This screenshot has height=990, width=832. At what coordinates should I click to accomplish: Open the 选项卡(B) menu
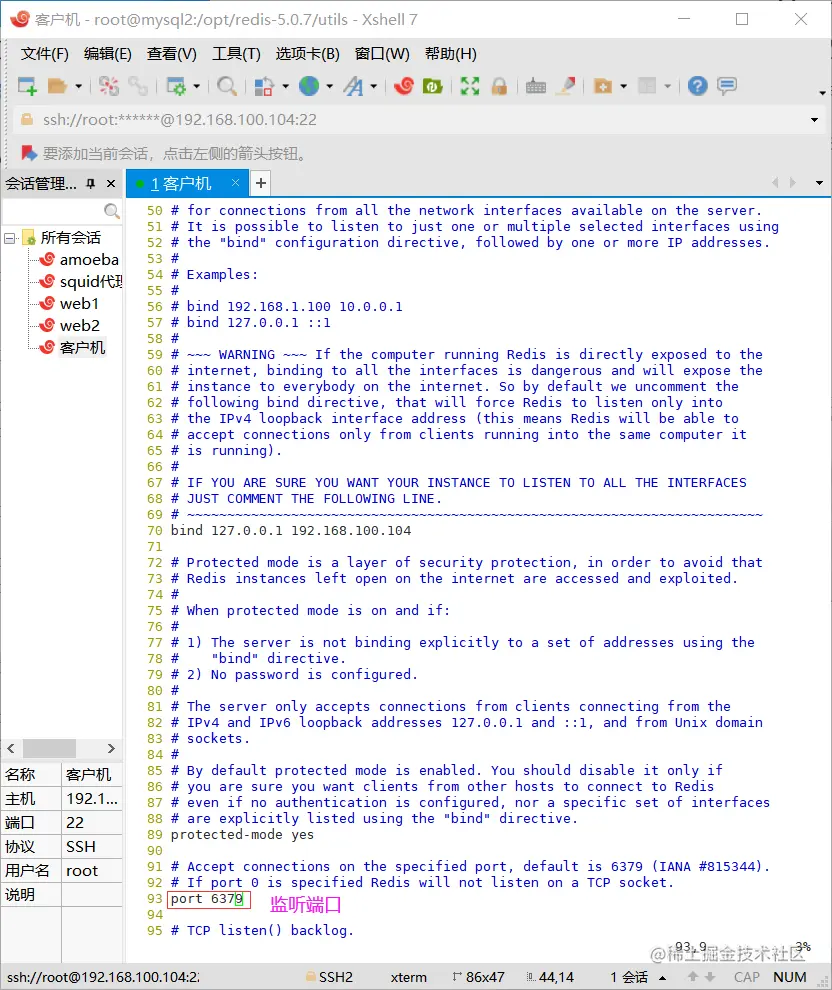[307, 54]
